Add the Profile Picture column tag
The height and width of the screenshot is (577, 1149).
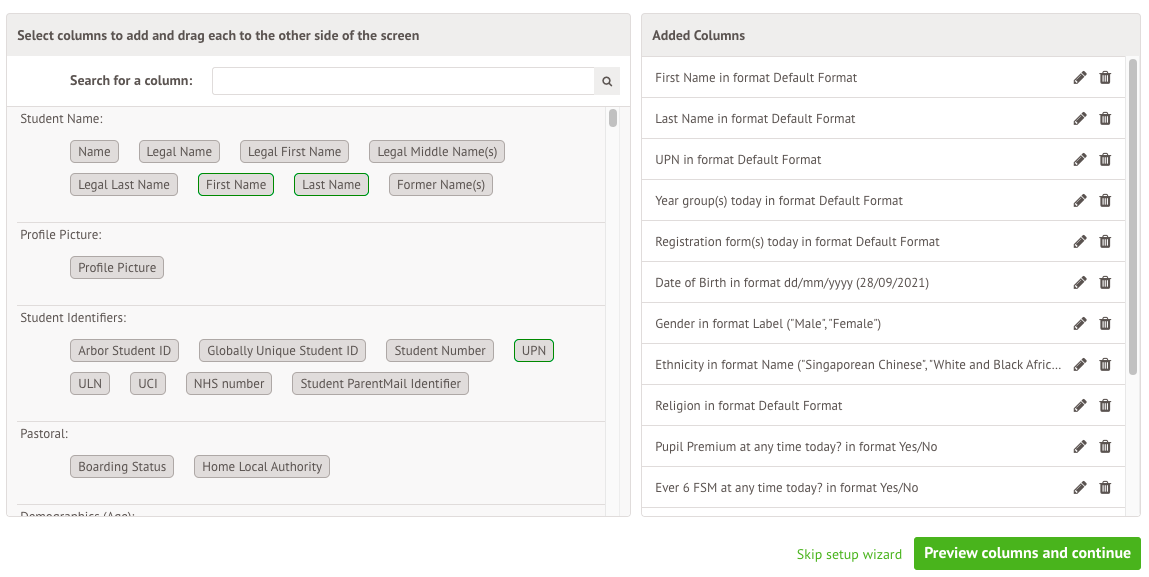pyautogui.click(x=117, y=268)
